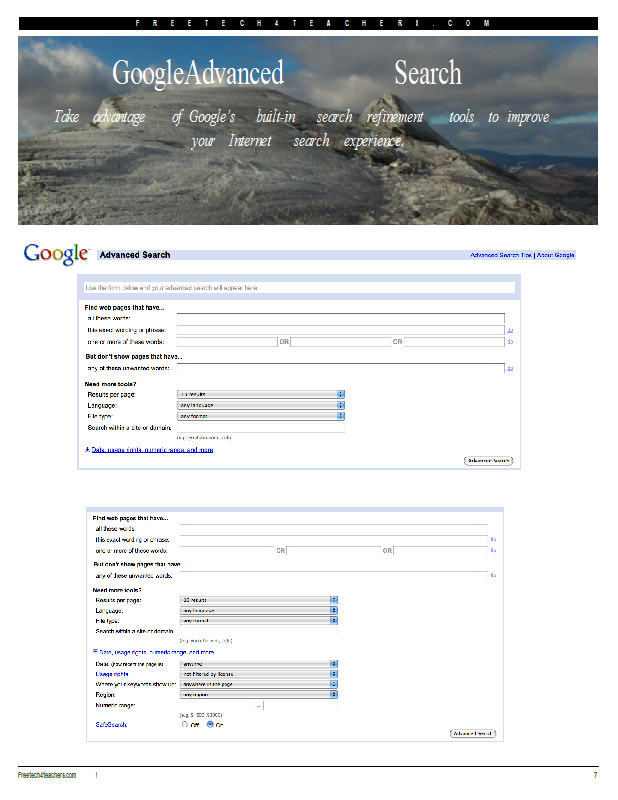Focus the Numeric range ending value field
Viewport: 618px width, 800px height.
(x=301, y=705)
